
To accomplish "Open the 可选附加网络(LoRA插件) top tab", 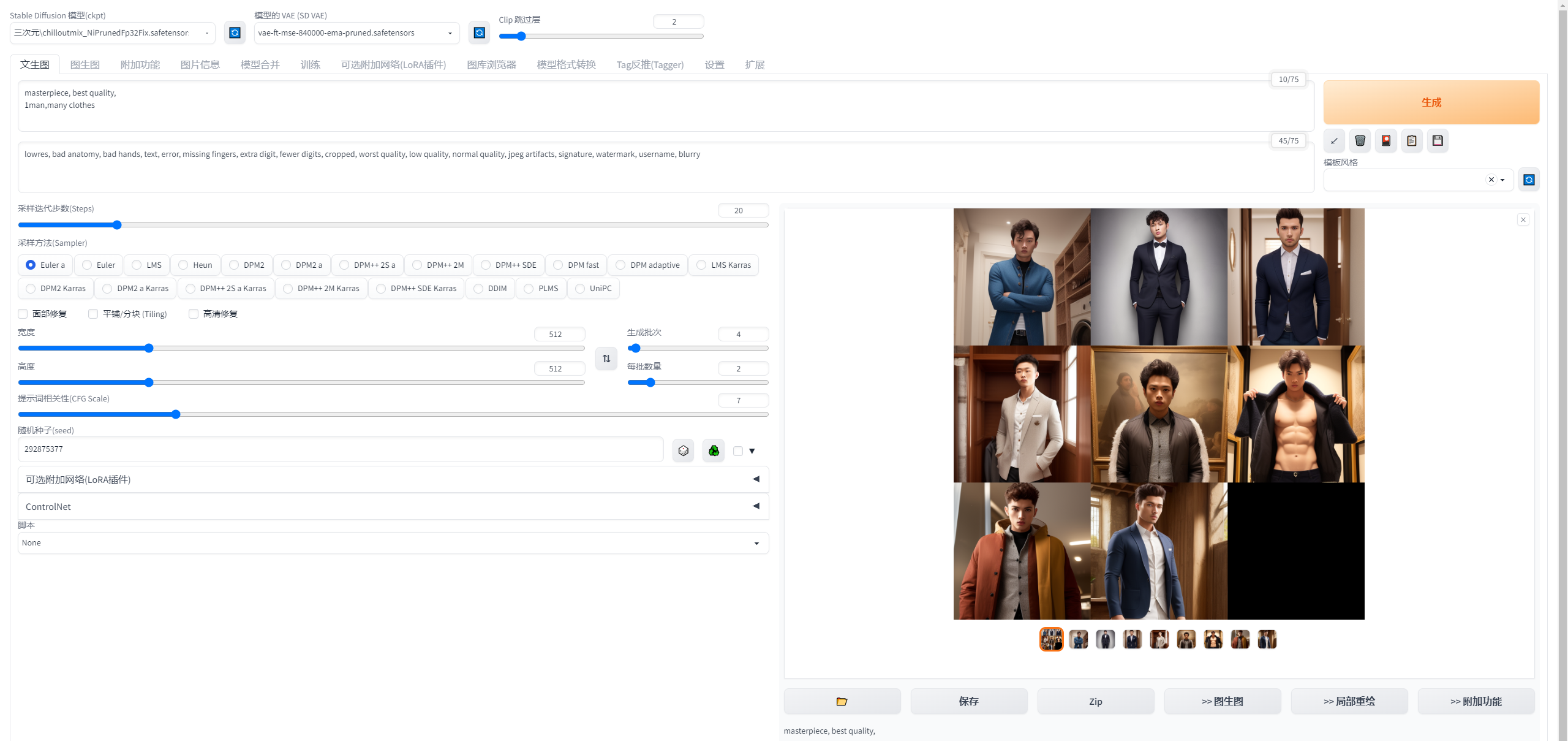I will click(394, 64).
